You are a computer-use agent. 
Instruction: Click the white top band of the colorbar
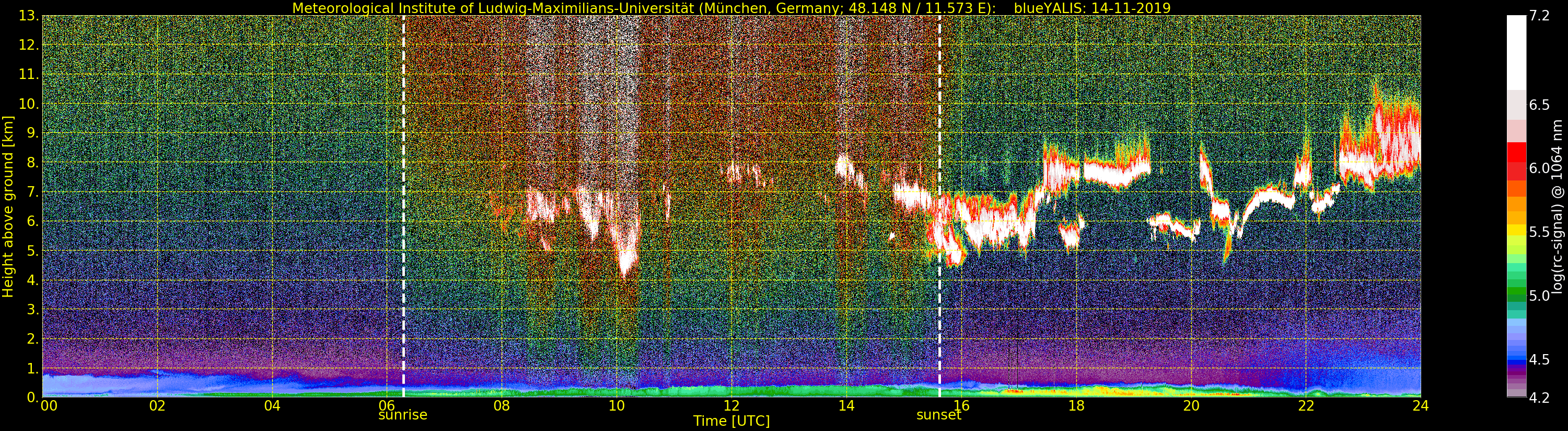(1516, 52)
